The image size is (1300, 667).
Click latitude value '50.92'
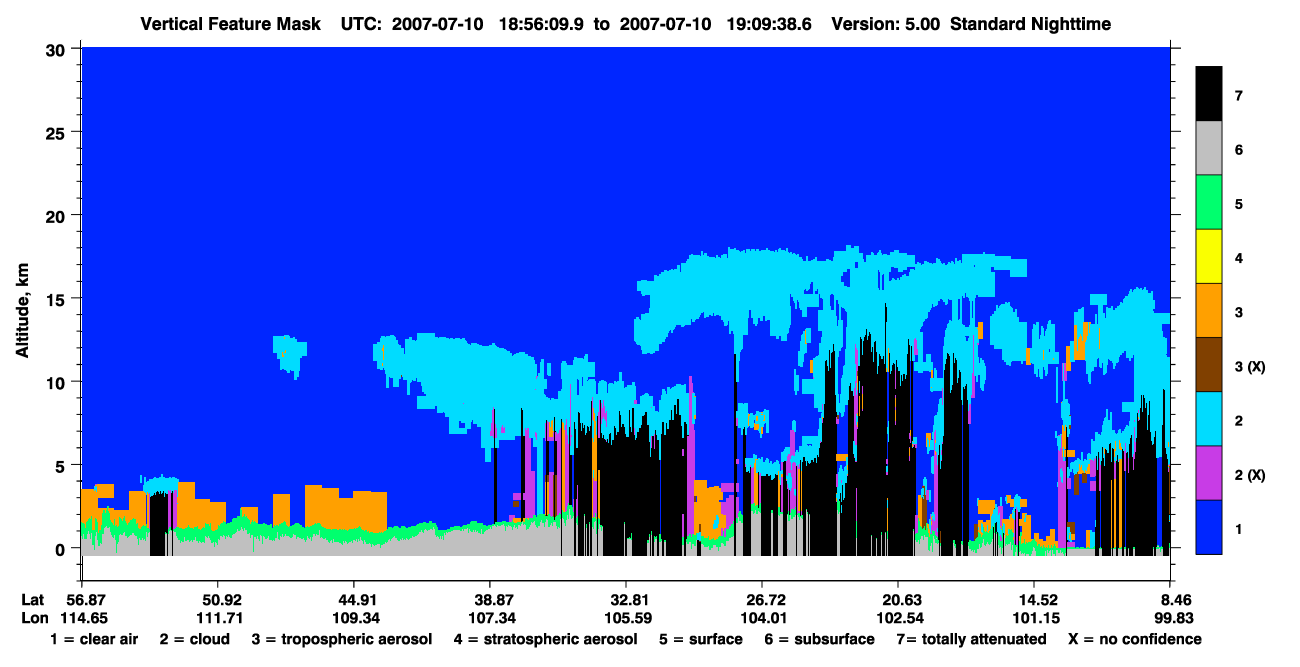[217, 600]
